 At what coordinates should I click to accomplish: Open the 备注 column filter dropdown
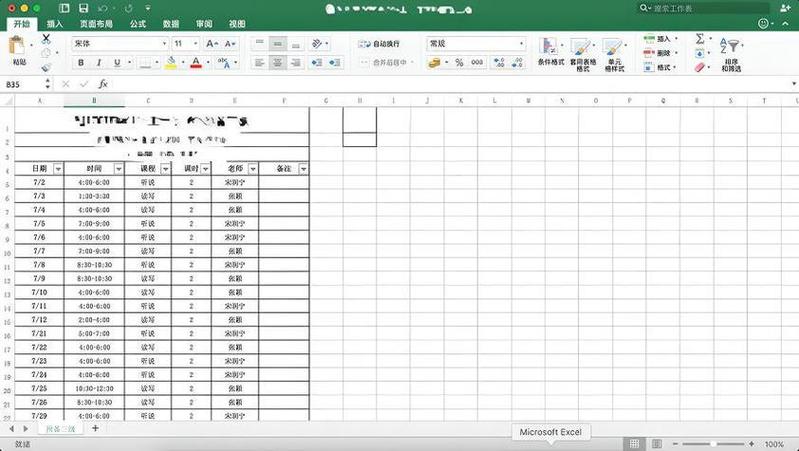click(303, 169)
